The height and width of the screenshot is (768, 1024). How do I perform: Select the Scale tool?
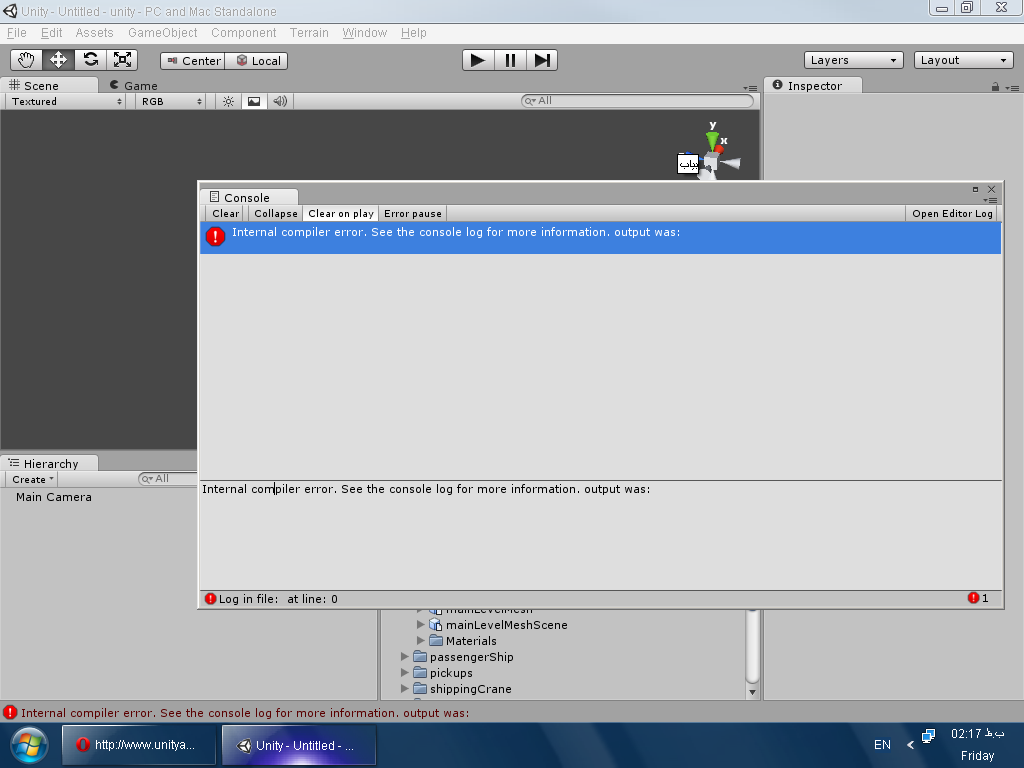point(122,60)
